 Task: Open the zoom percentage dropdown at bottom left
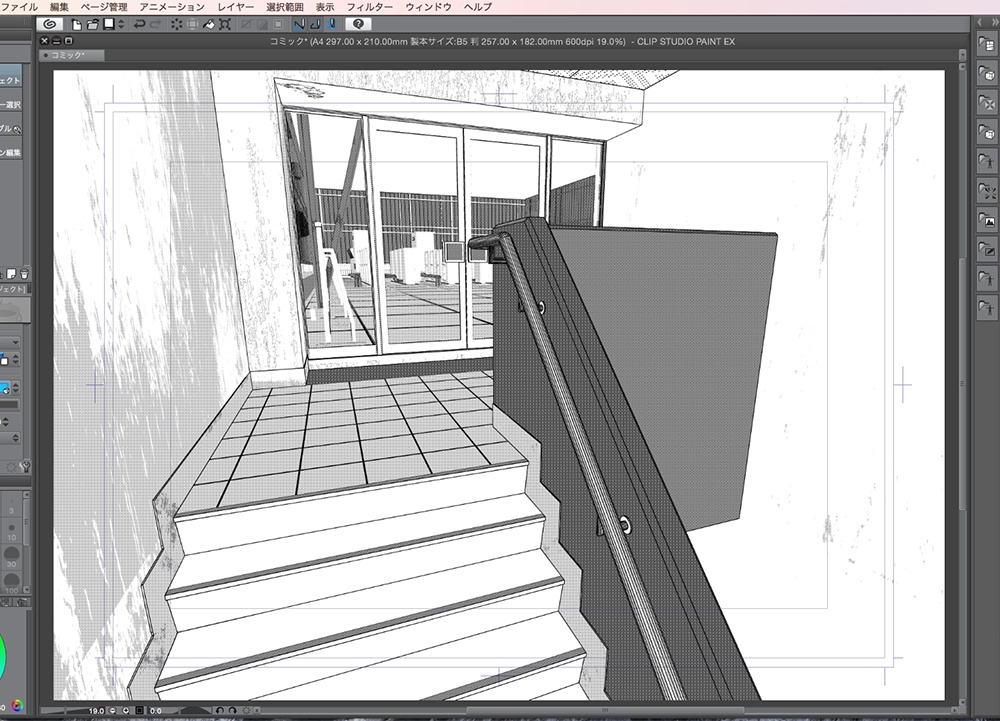tap(97, 711)
